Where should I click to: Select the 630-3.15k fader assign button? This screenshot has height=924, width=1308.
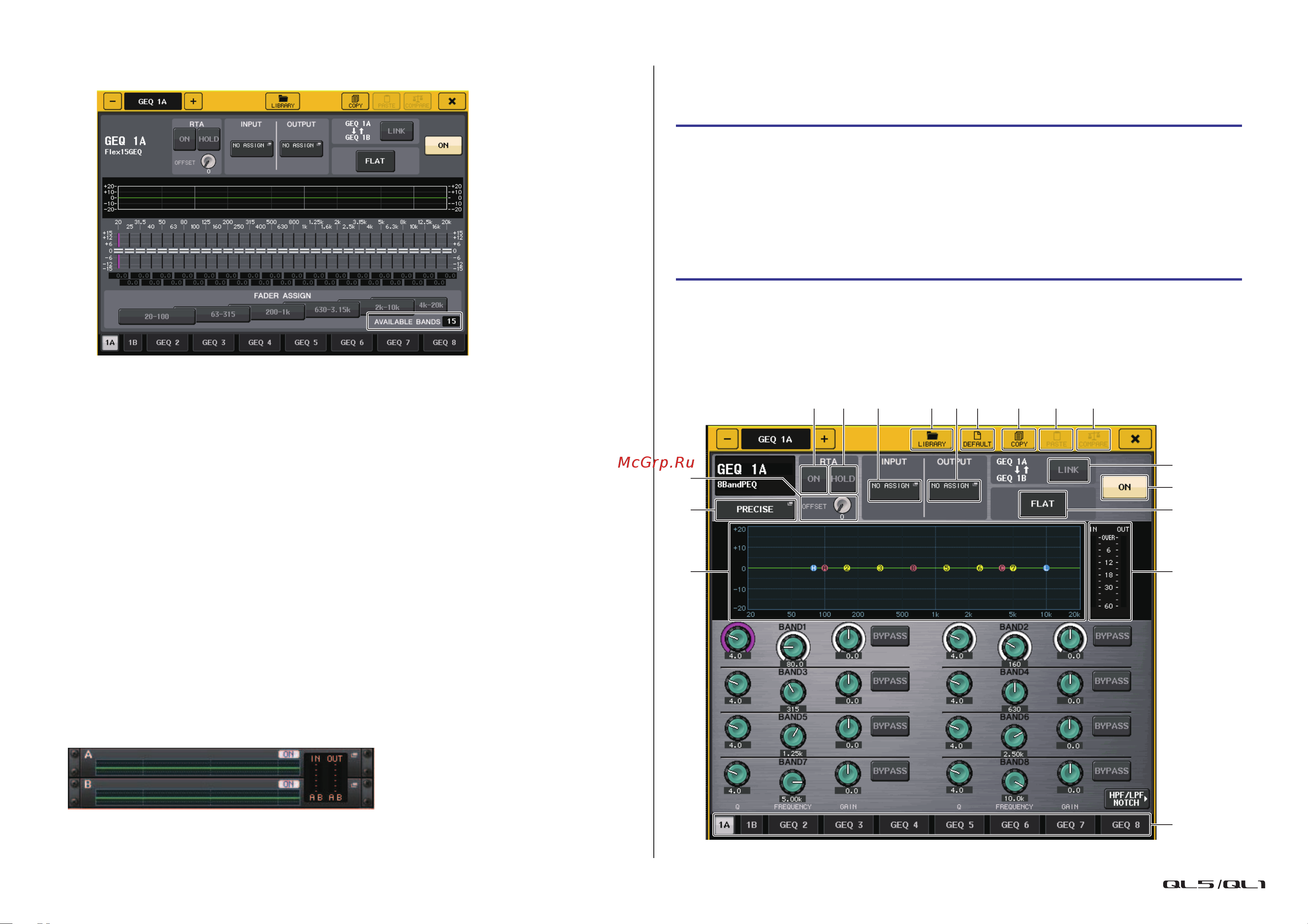333,310
